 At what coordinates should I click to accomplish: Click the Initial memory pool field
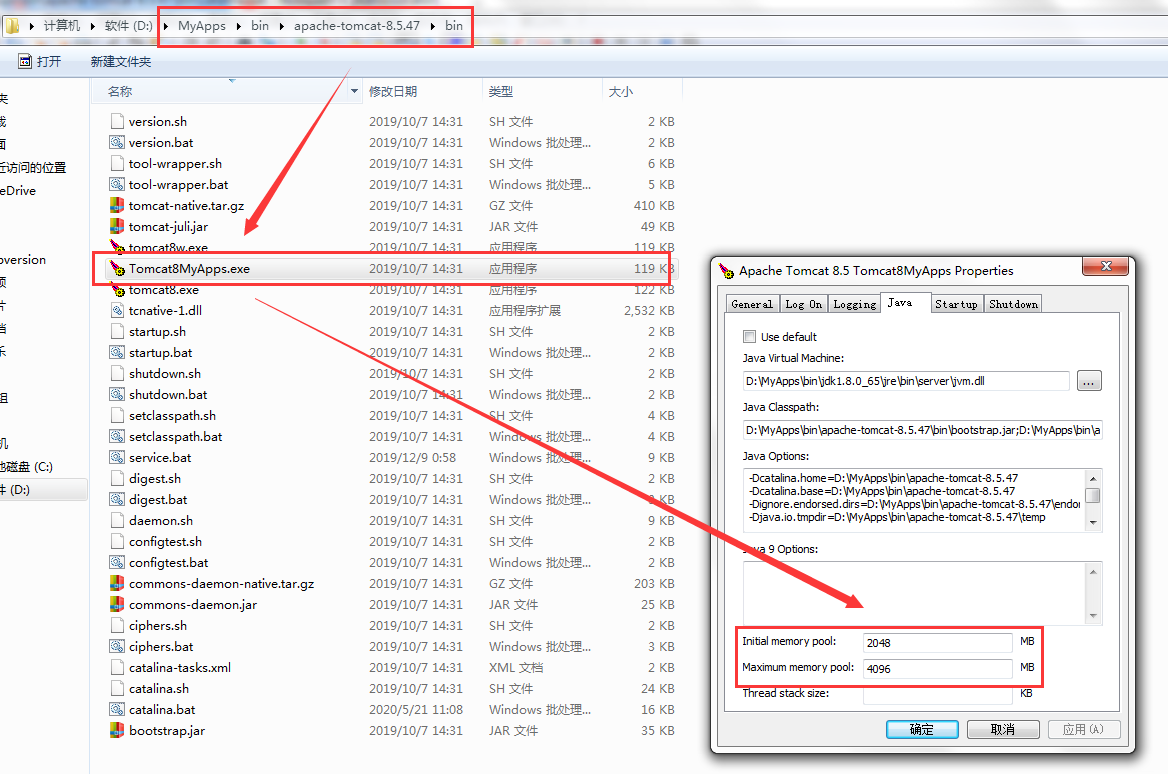(x=938, y=642)
